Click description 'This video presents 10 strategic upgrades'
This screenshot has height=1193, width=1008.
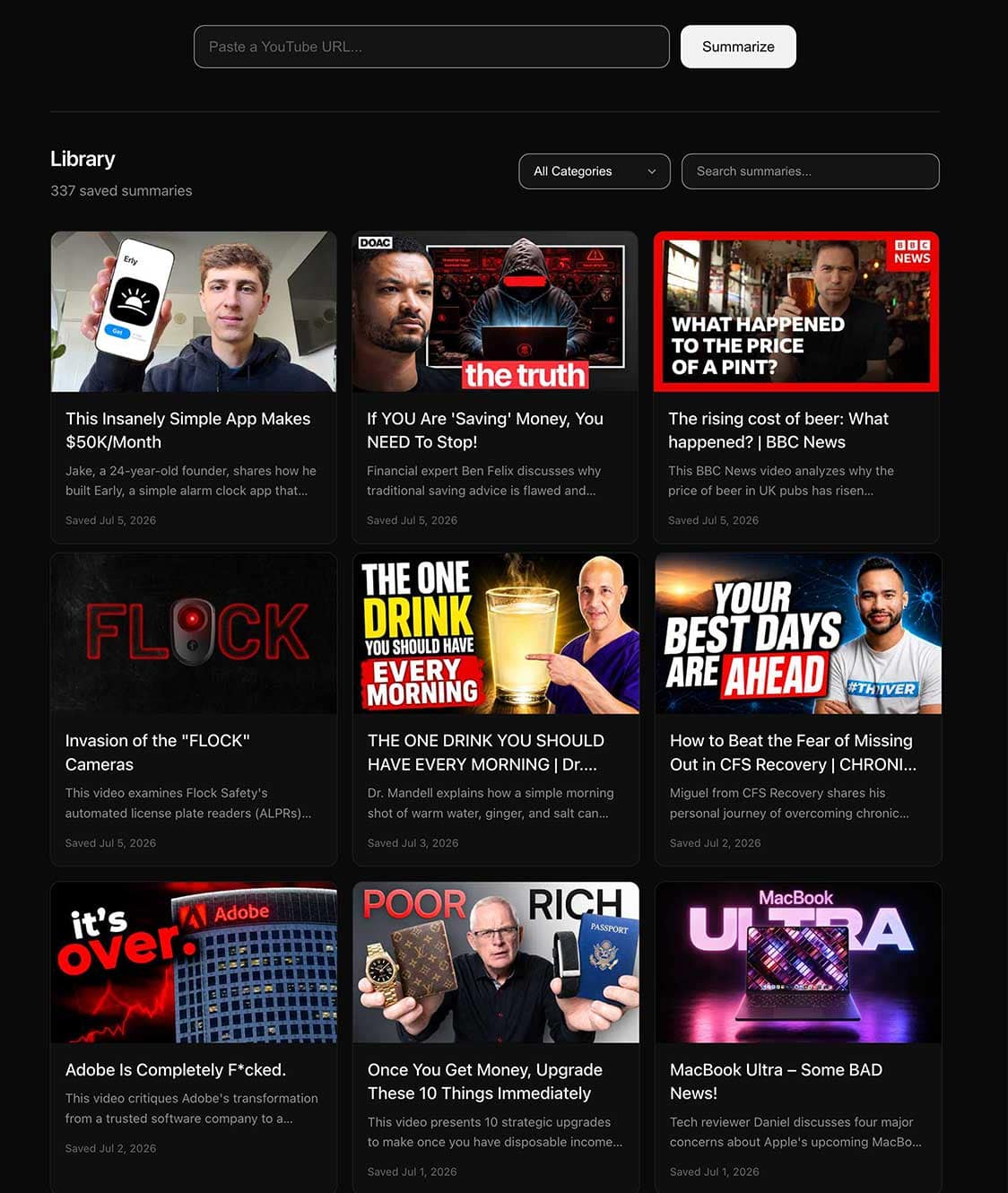[x=495, y=1132]
